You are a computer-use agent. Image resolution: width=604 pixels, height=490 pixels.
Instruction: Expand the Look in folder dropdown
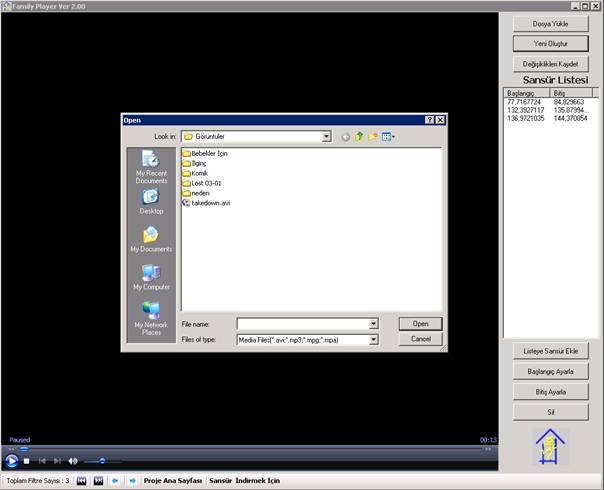[326, 136]
